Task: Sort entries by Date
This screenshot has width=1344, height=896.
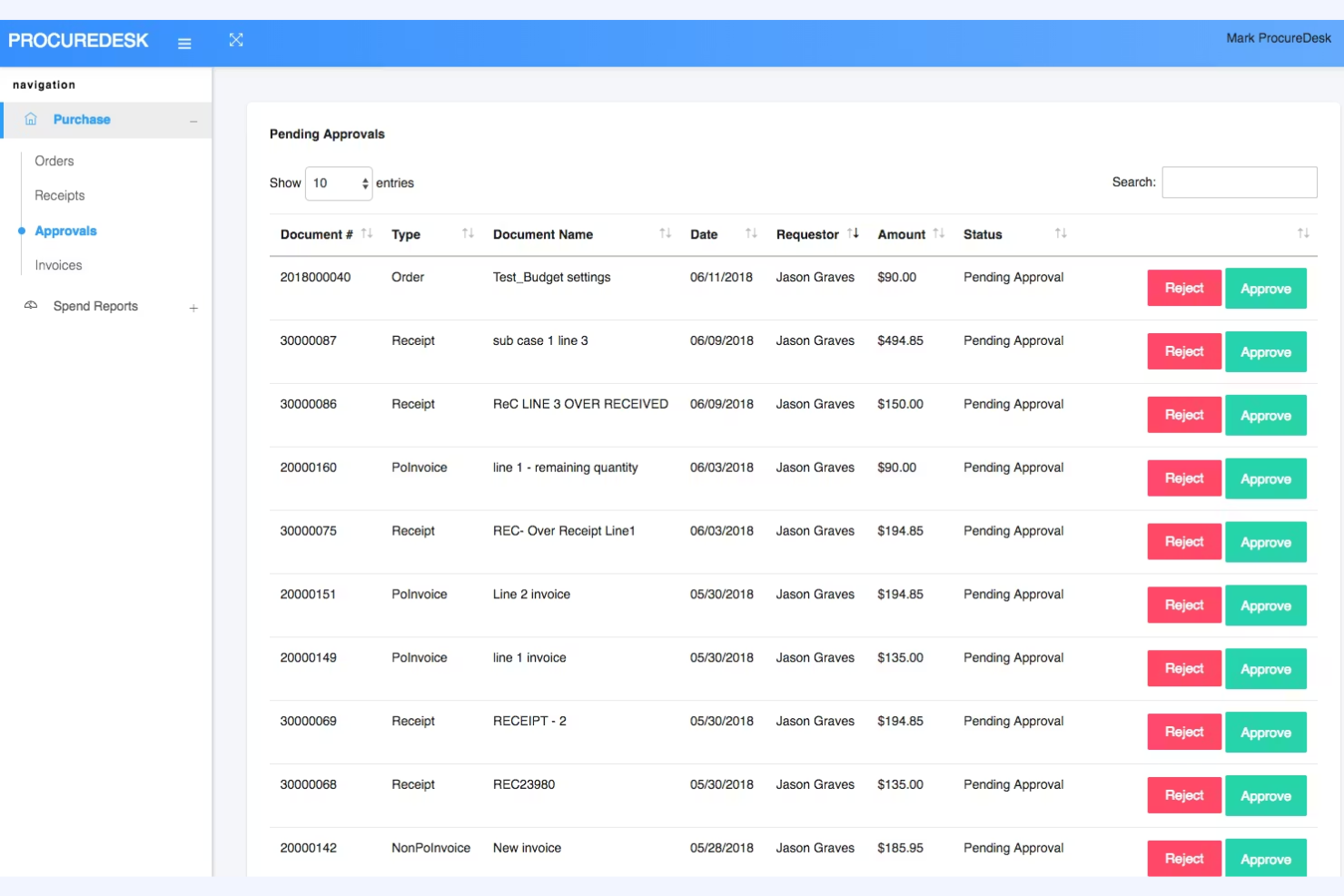Action: pyautogui.click(x=751, y=233)
